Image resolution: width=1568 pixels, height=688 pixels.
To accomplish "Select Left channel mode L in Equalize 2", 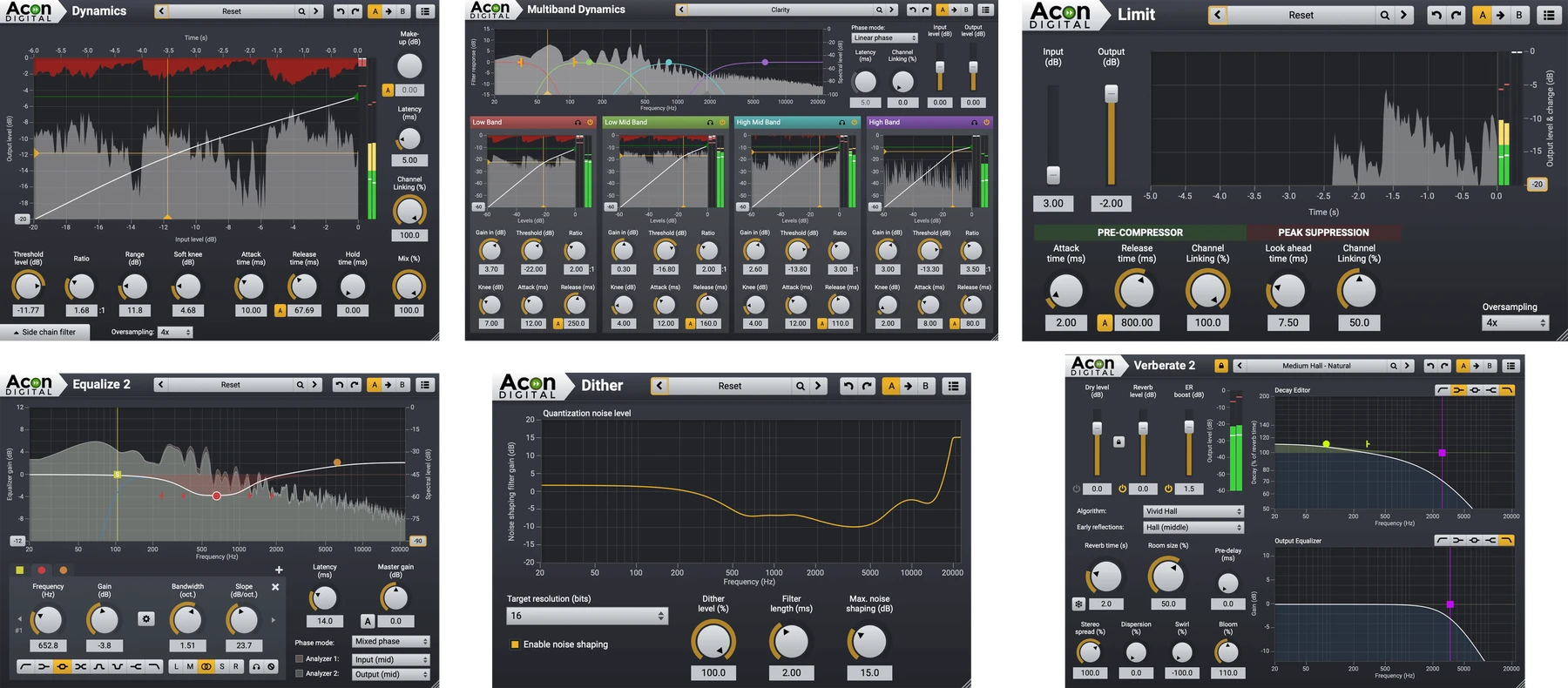I will pos(176,666).
